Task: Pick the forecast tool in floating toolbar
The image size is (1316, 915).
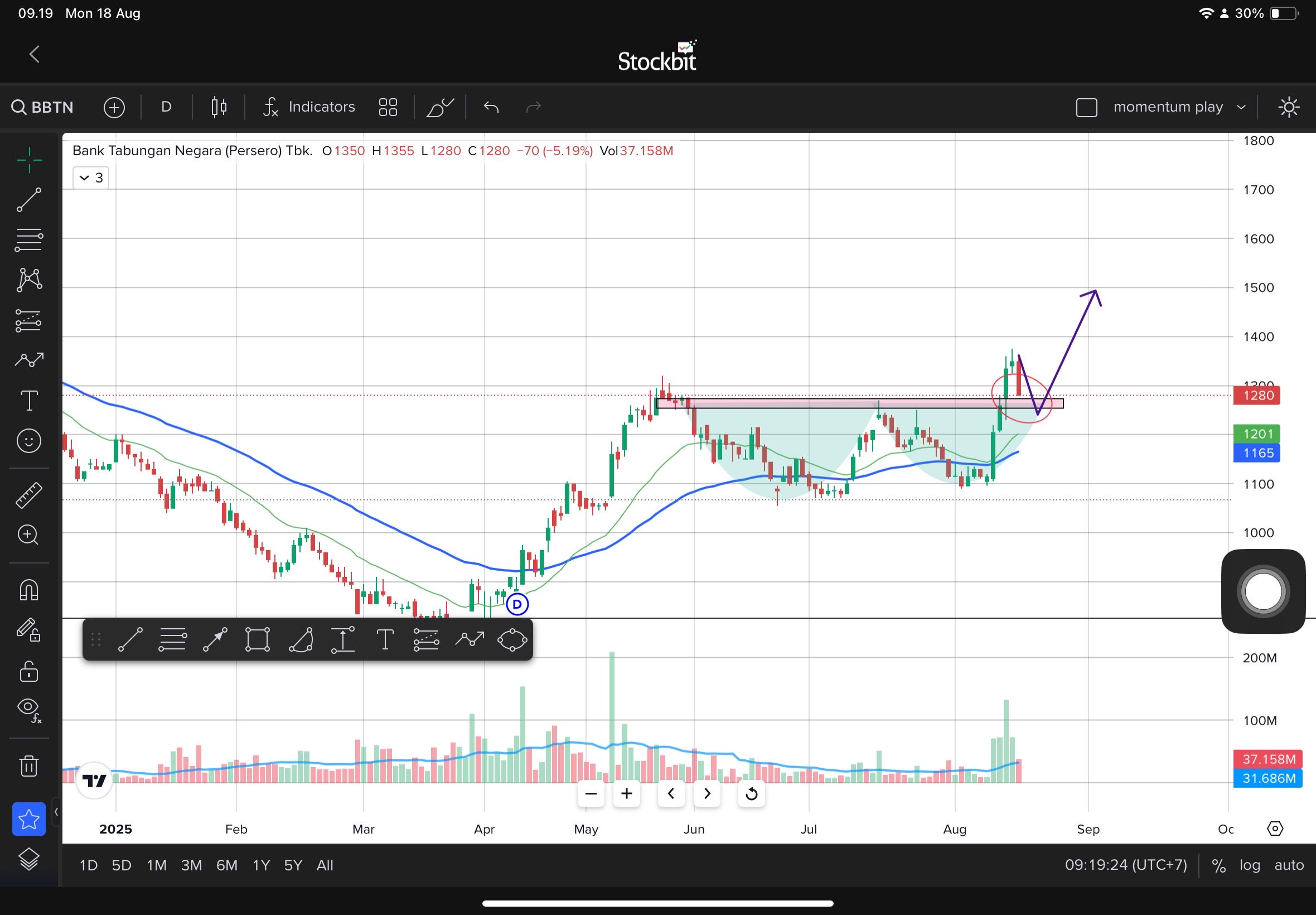Action: (x=426, y=639)
